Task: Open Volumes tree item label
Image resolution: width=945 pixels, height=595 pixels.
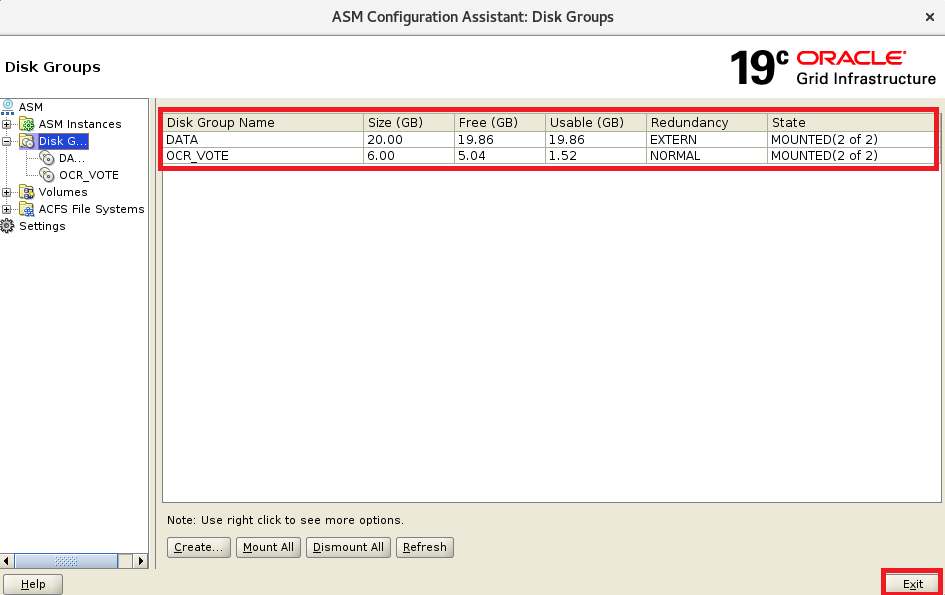Action: 63,192
